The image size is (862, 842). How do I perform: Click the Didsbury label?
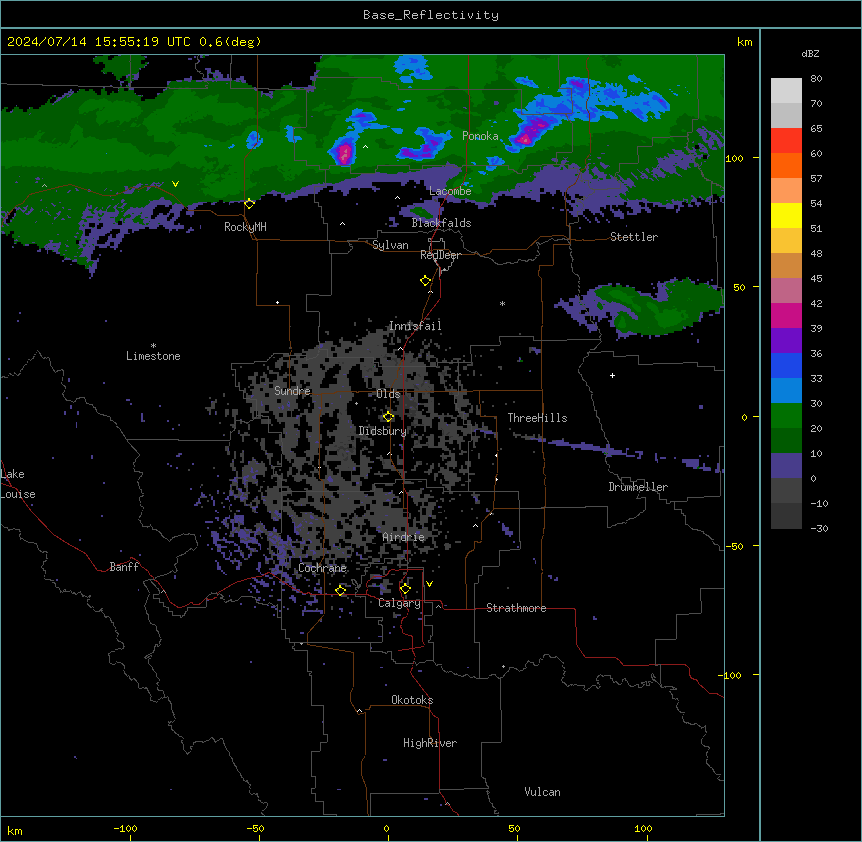(x=382, y=431)
